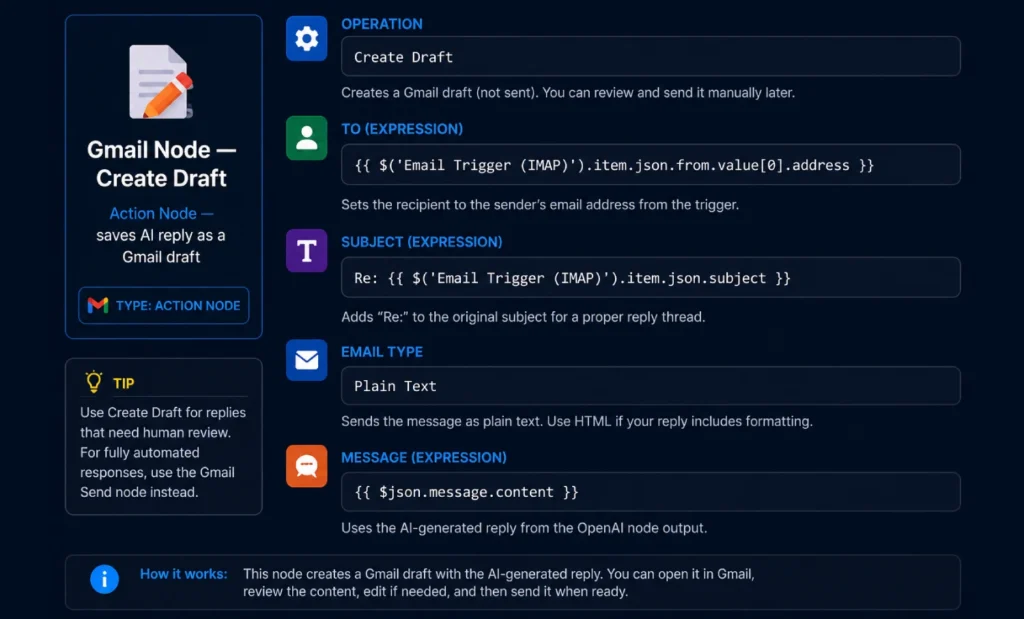Click the orange chat bubble Message icon
1024x619 pixels.
[306, 466]
